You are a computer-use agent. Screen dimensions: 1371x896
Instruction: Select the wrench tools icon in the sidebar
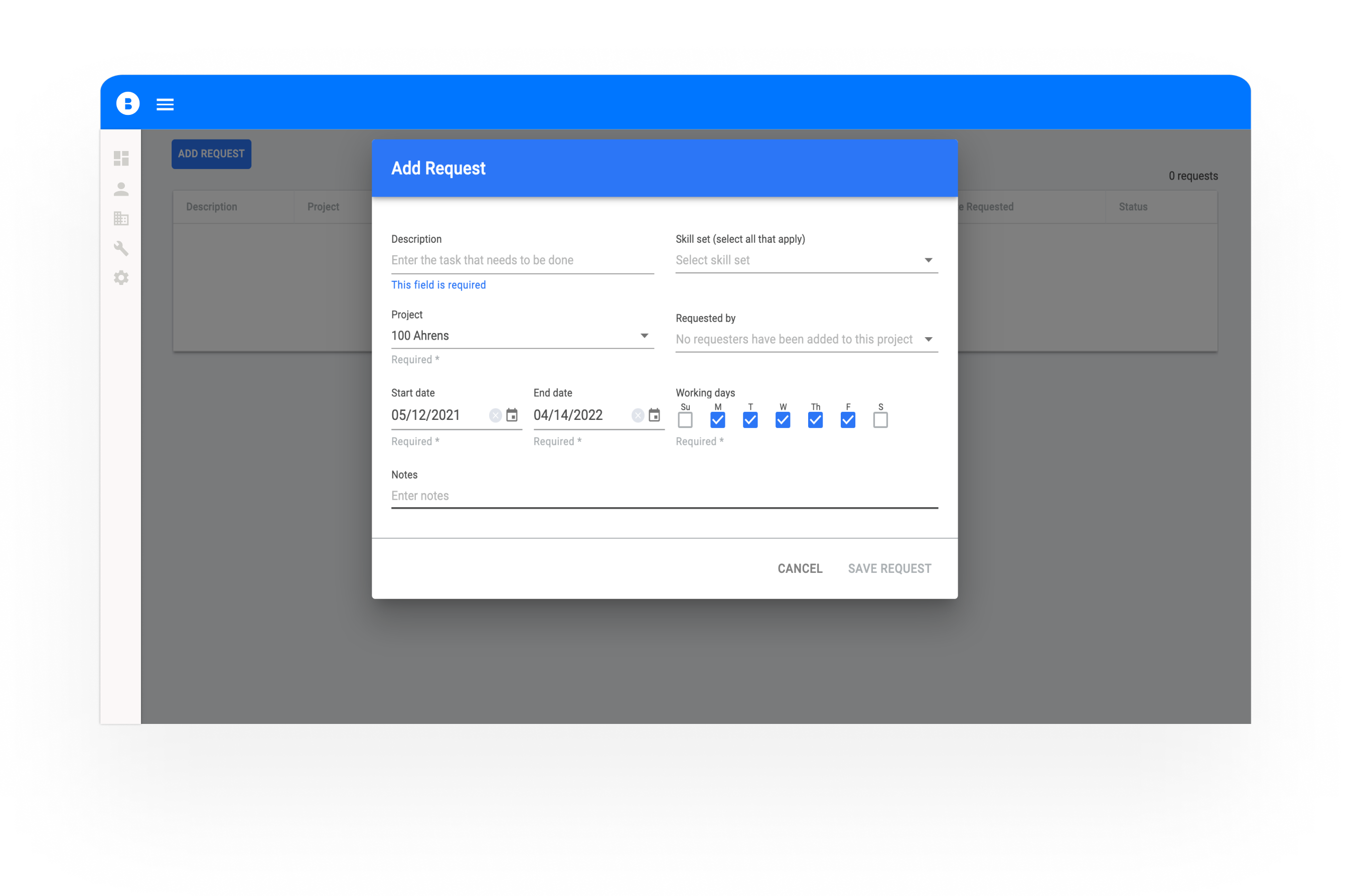coord(121,248)
